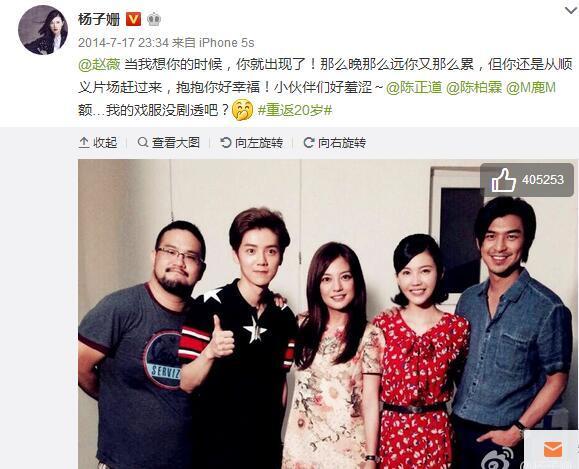The image size is (579, 469).
Task: Click the @M鹿M mention link
Action: [531, 88]
